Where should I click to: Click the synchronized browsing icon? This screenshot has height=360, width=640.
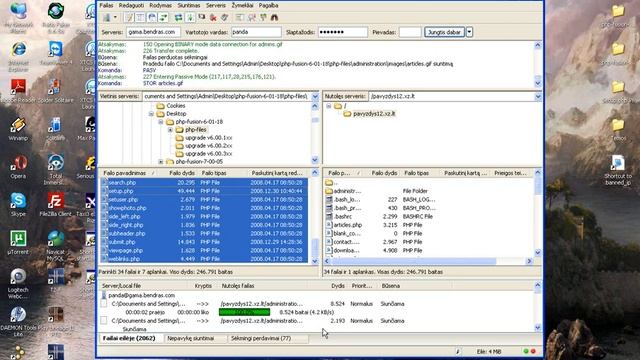coord(263,18)
